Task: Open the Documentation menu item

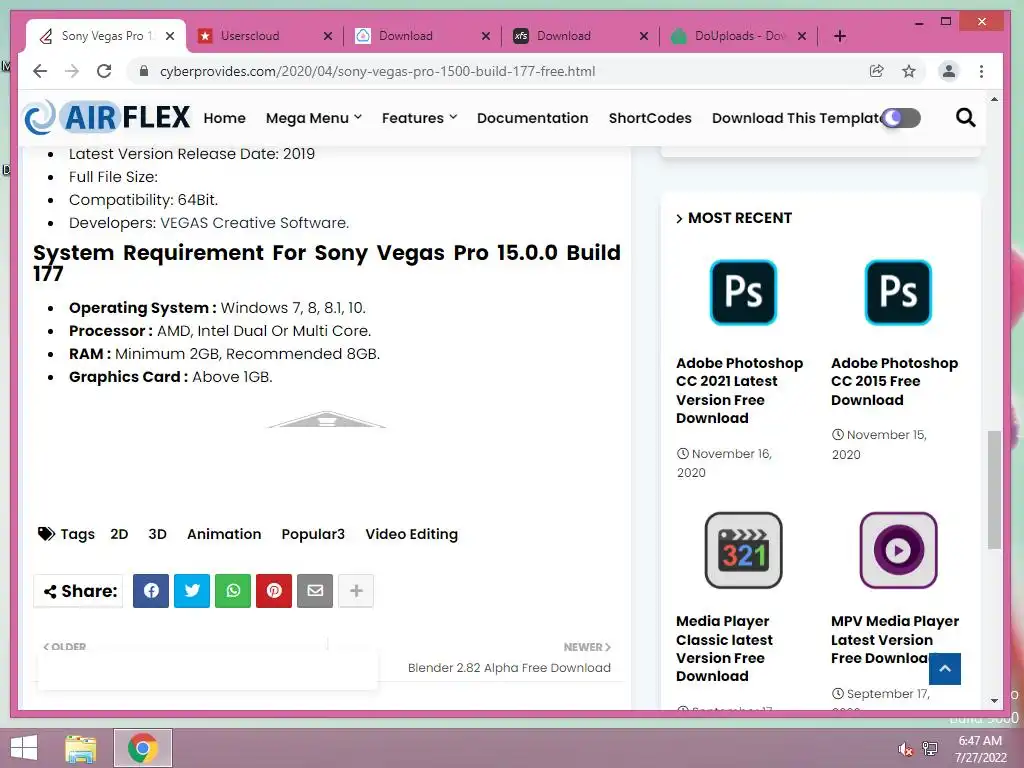Action: 532,118
